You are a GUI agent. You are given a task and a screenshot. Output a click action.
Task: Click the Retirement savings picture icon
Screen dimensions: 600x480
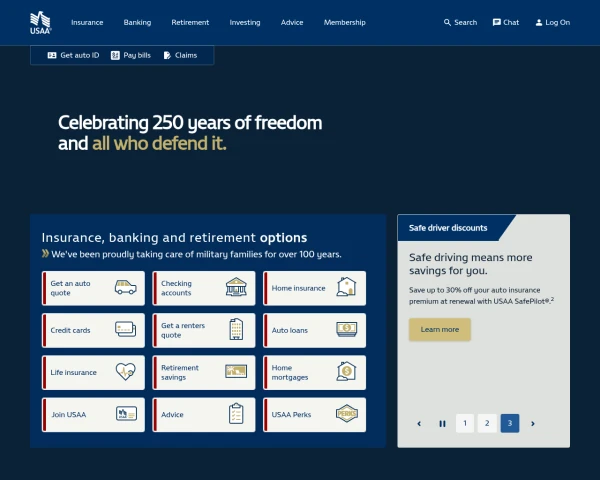coord(236,371)
